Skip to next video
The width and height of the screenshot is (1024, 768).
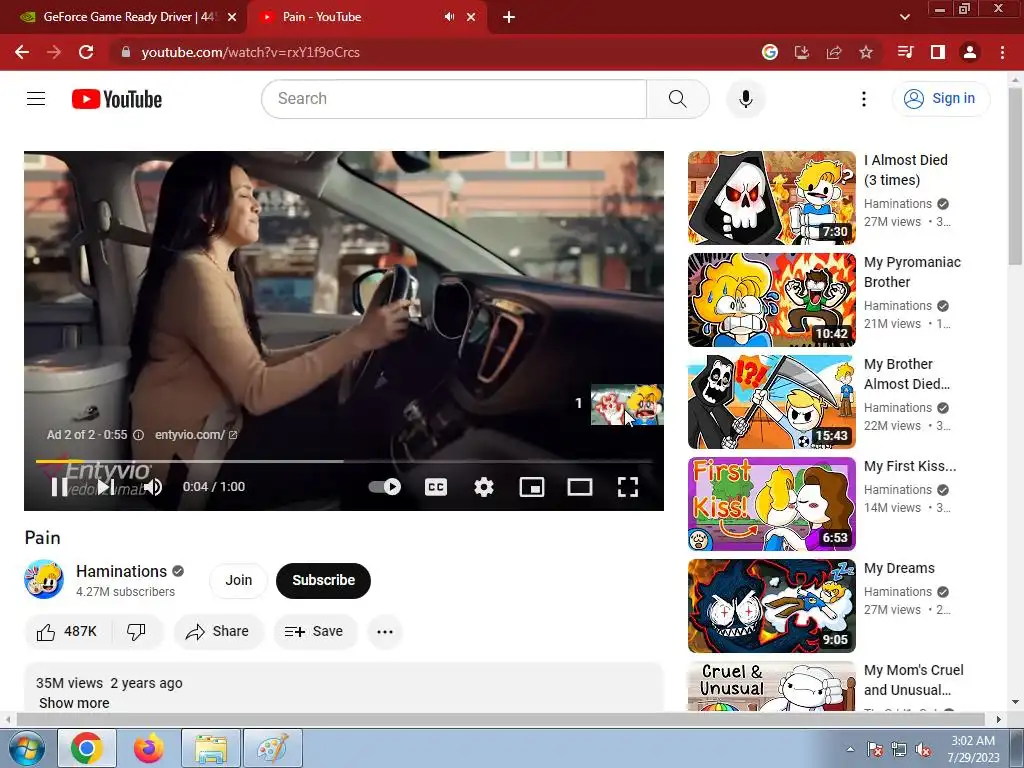point(105,487)
